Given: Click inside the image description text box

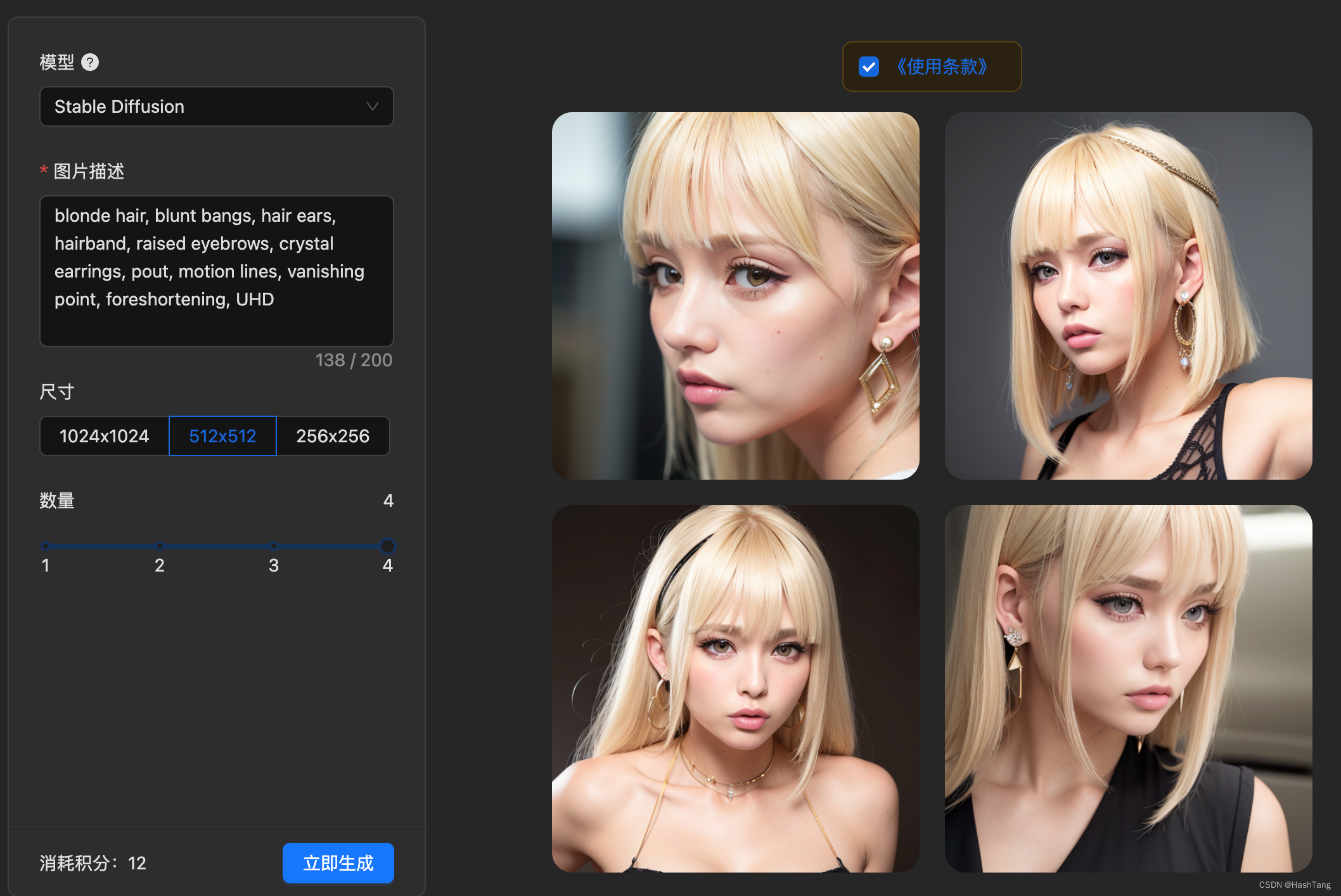Looking at the screenshot, I should (217, 271).
